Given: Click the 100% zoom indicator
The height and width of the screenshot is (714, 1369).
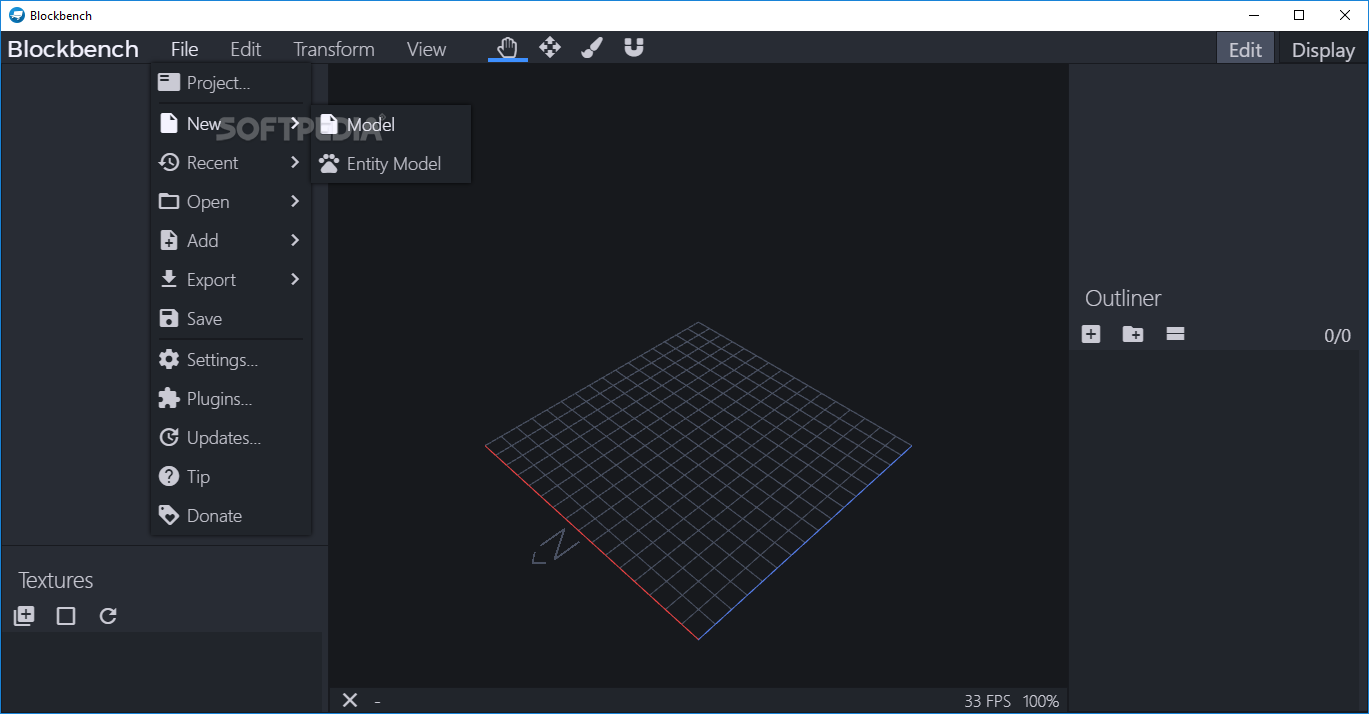Looking at the screenshot, I should pos(1041,701).
